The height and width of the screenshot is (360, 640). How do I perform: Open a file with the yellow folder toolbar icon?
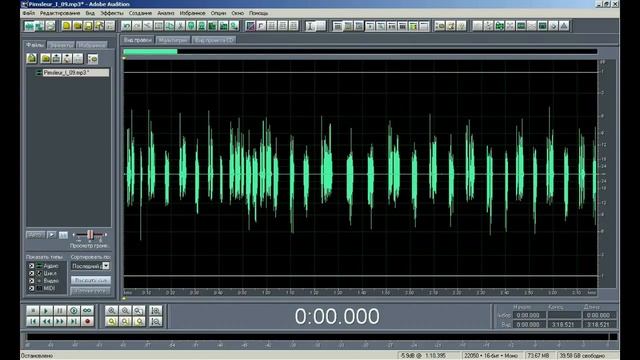click(x=77, y=27)
